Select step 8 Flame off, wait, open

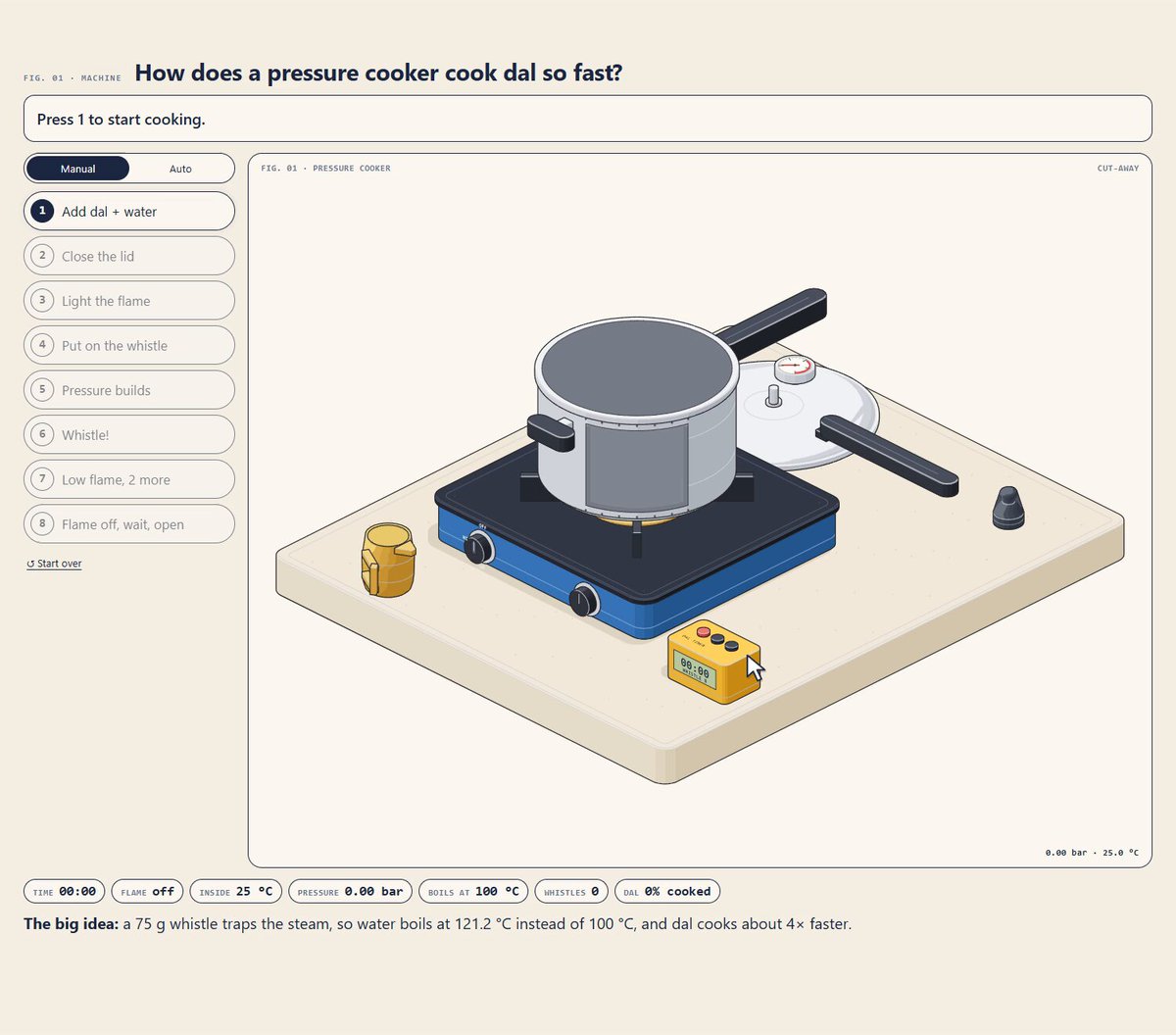(x=129, y=524)
